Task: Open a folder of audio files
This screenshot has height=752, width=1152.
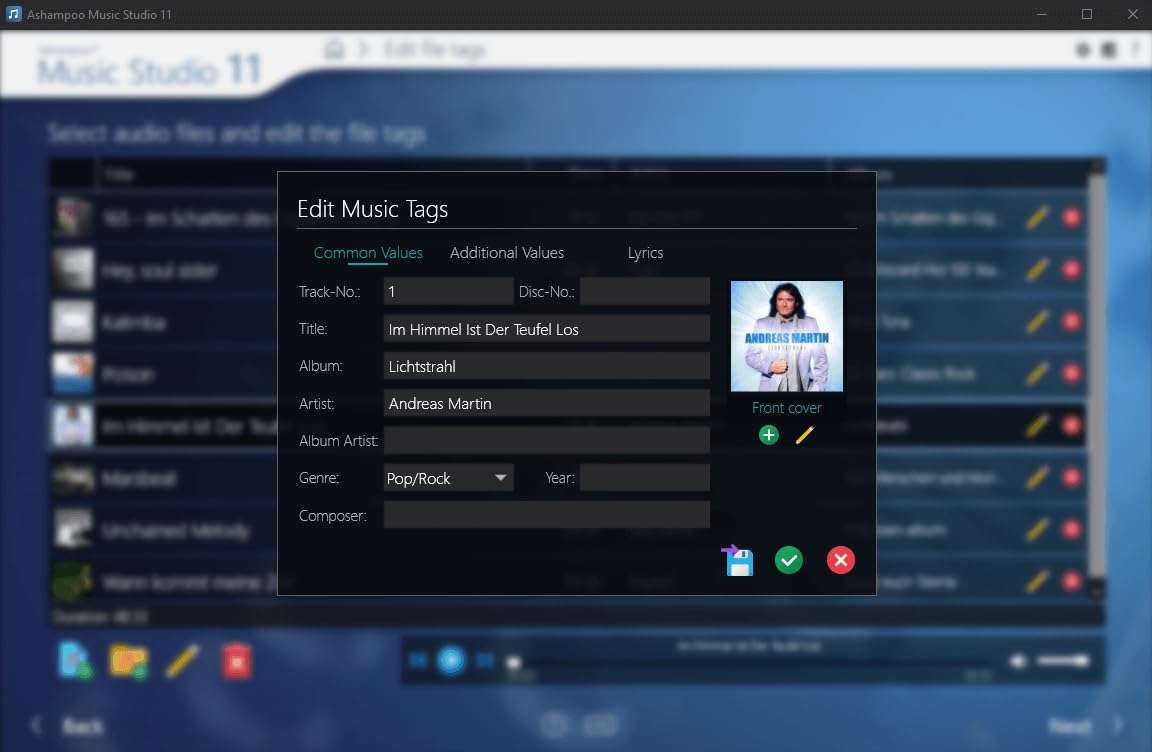Action: [125, 660]
